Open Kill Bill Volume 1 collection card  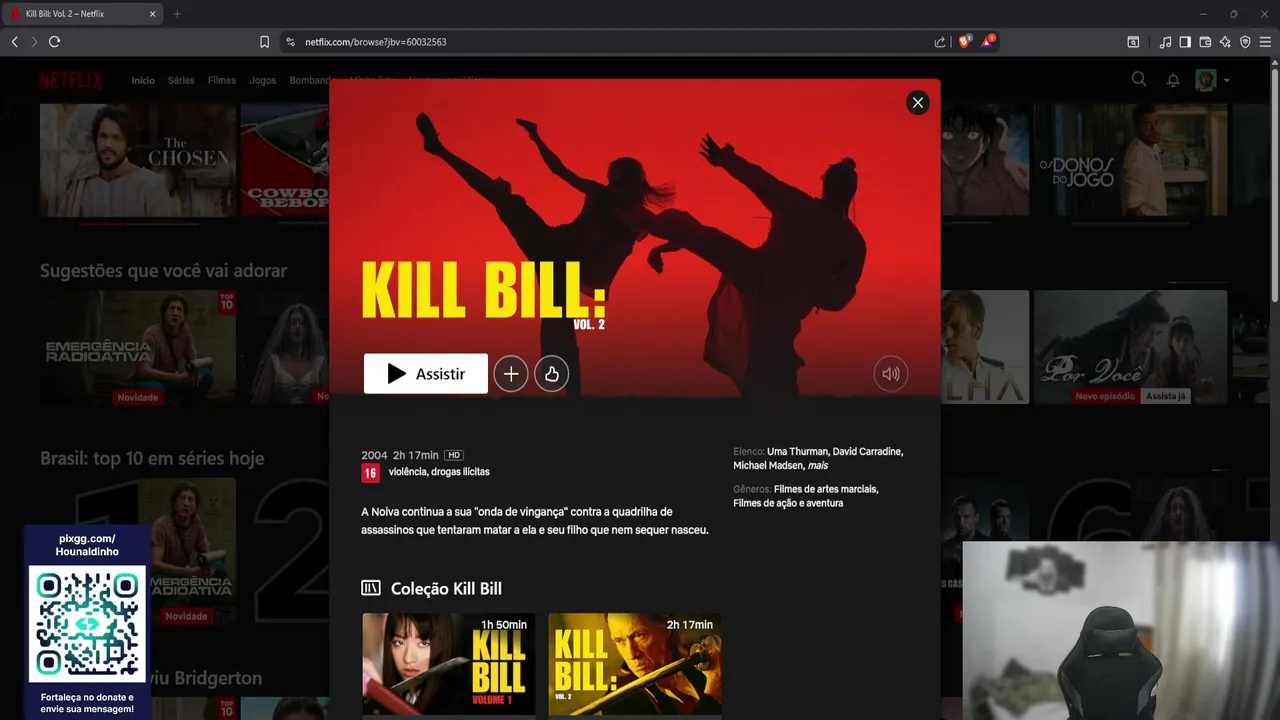point(449,664)
